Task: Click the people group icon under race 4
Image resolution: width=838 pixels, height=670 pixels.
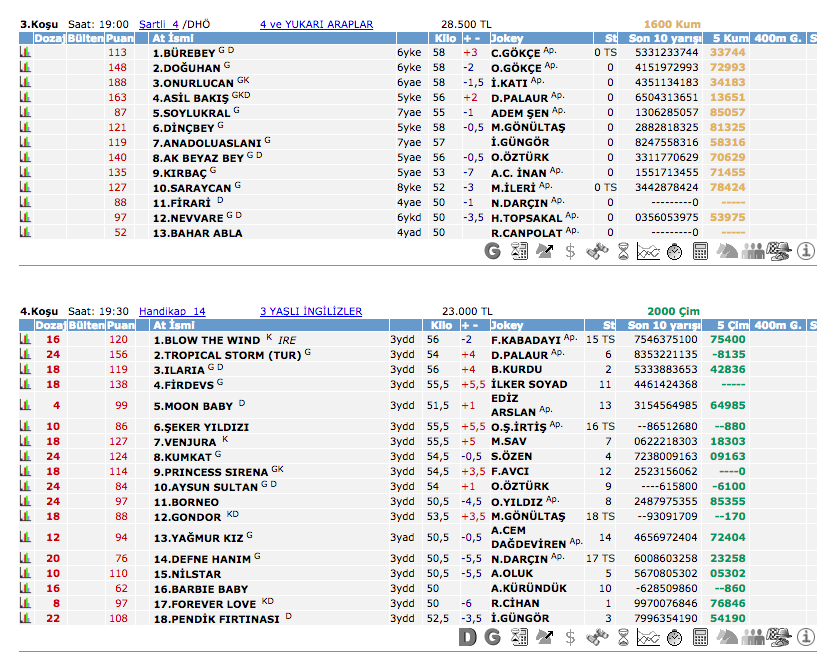Action: tap(754, 637)
